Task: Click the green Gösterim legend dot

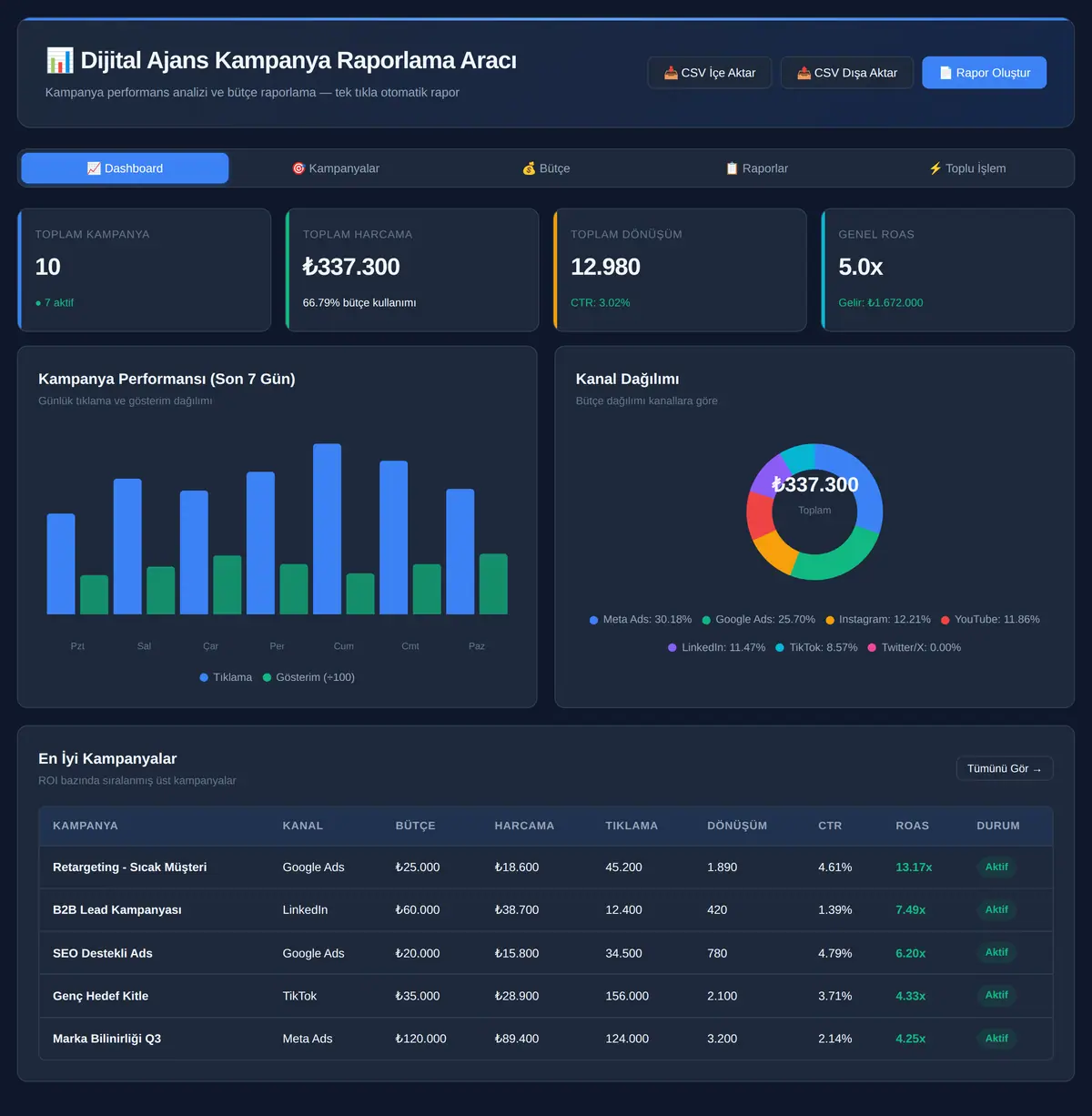Action: (x=267, y=677)
